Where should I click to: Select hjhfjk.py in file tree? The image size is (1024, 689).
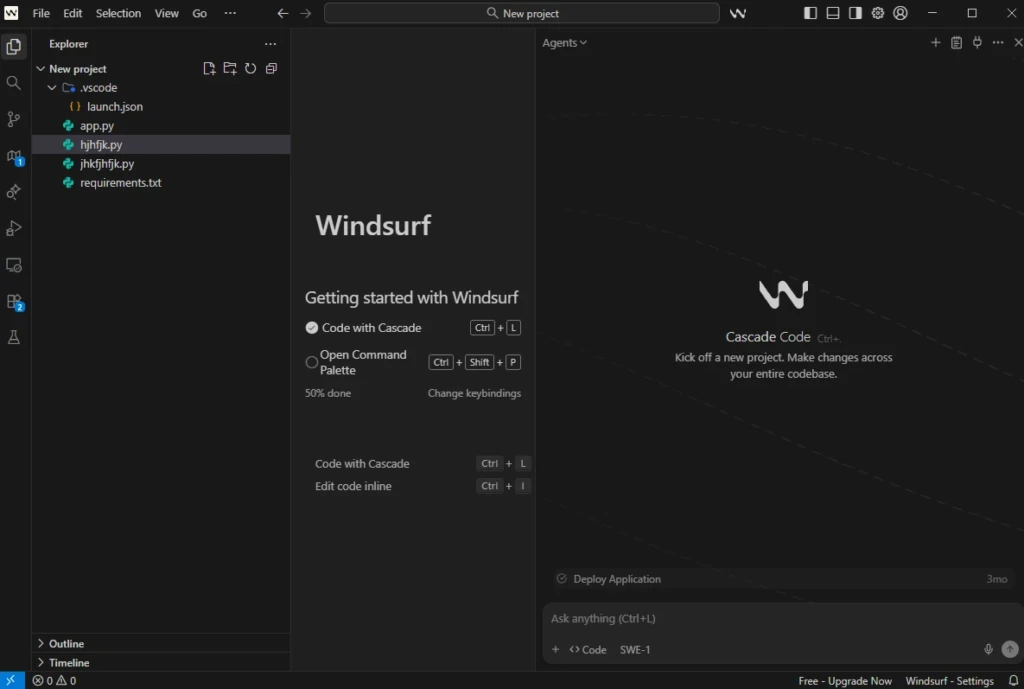[161, 144]
